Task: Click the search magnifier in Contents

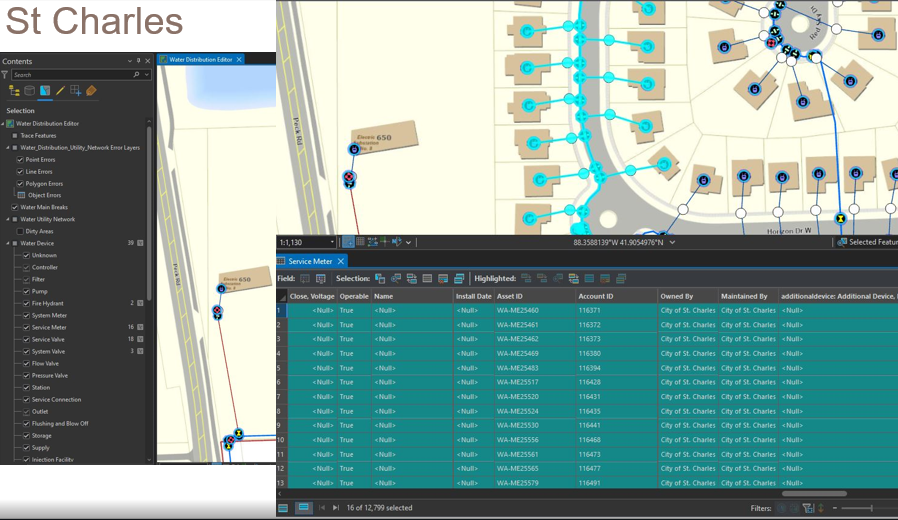Action: pyautogui.click(x=136, y=74)
